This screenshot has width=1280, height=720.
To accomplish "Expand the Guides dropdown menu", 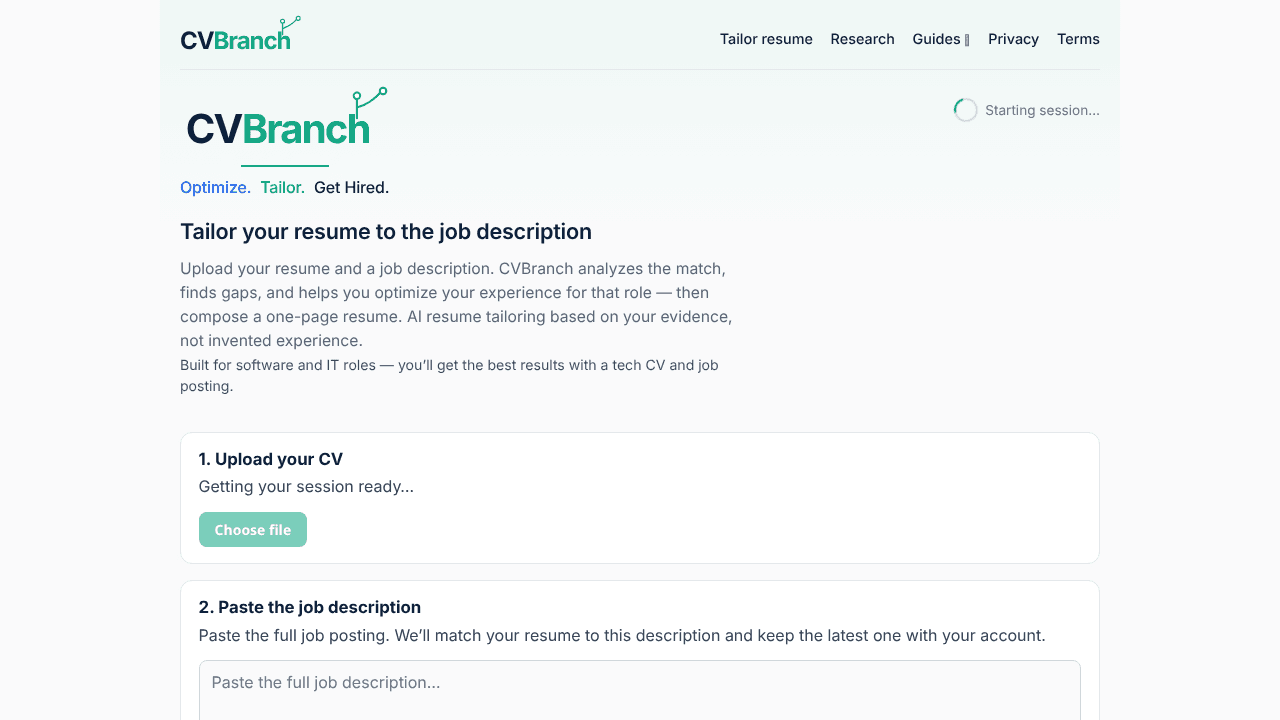I will [x=941, y=39].
